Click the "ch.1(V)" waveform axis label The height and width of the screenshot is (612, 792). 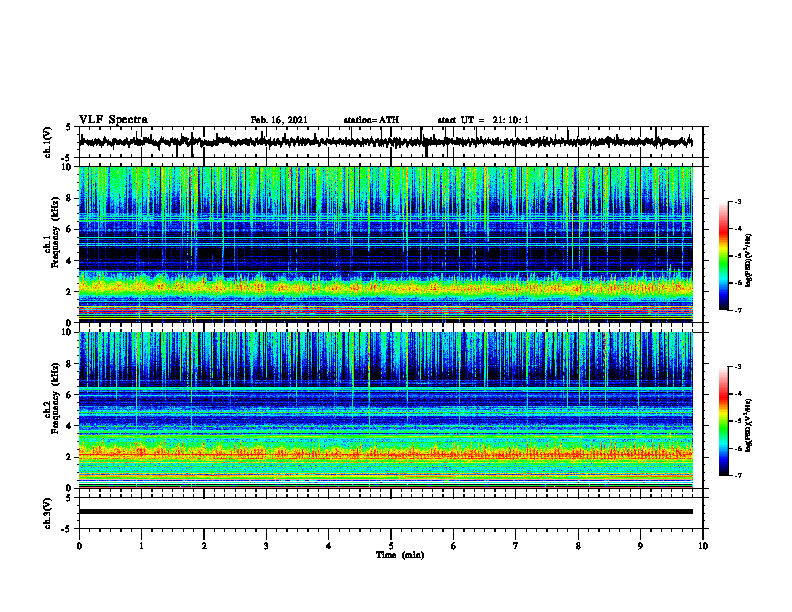pos(48,142)
